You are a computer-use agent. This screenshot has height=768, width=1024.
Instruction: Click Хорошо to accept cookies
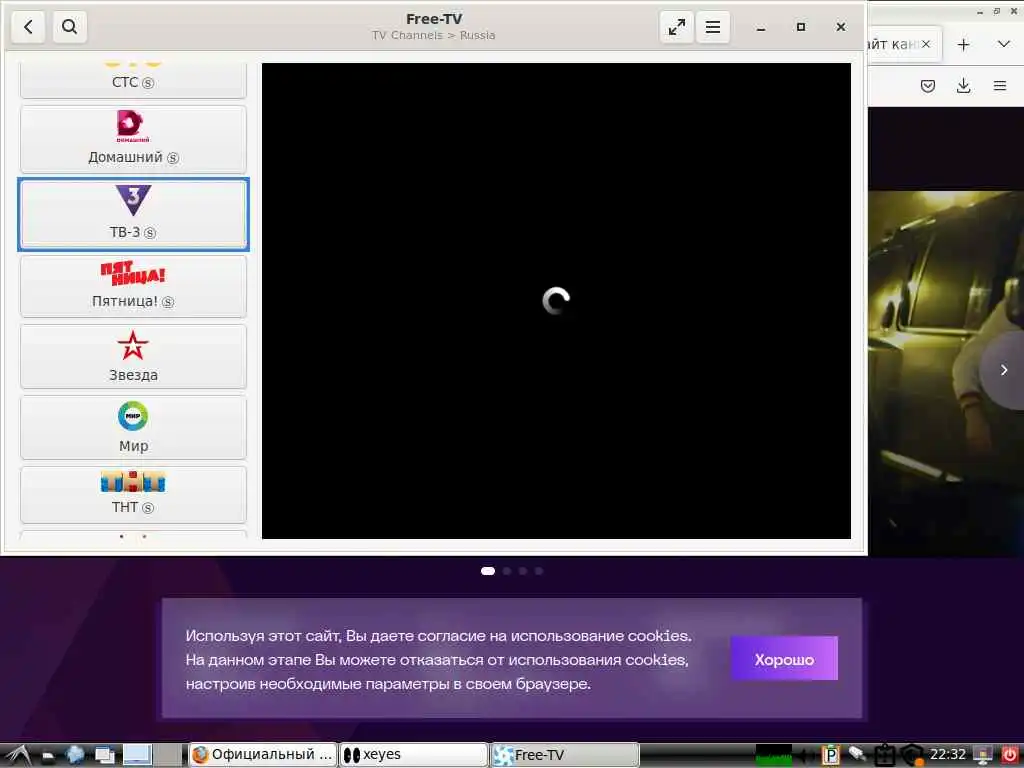coord(784,659)
